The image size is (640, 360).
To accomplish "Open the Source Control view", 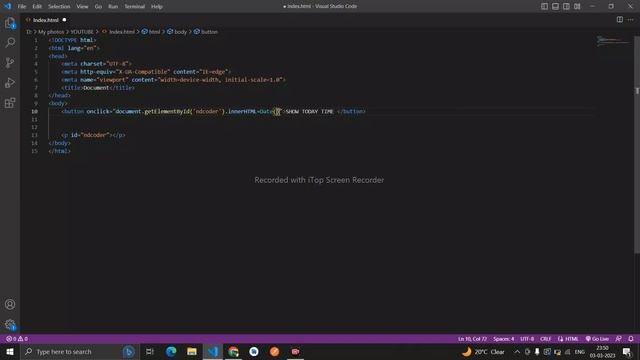I will click(10, 62).
